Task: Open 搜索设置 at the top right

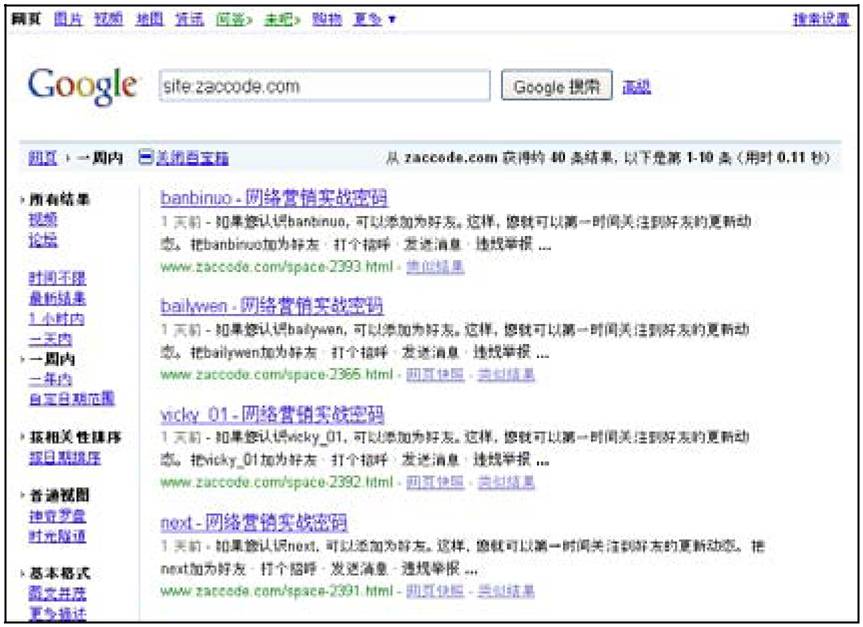Action: tap(821, 19)
